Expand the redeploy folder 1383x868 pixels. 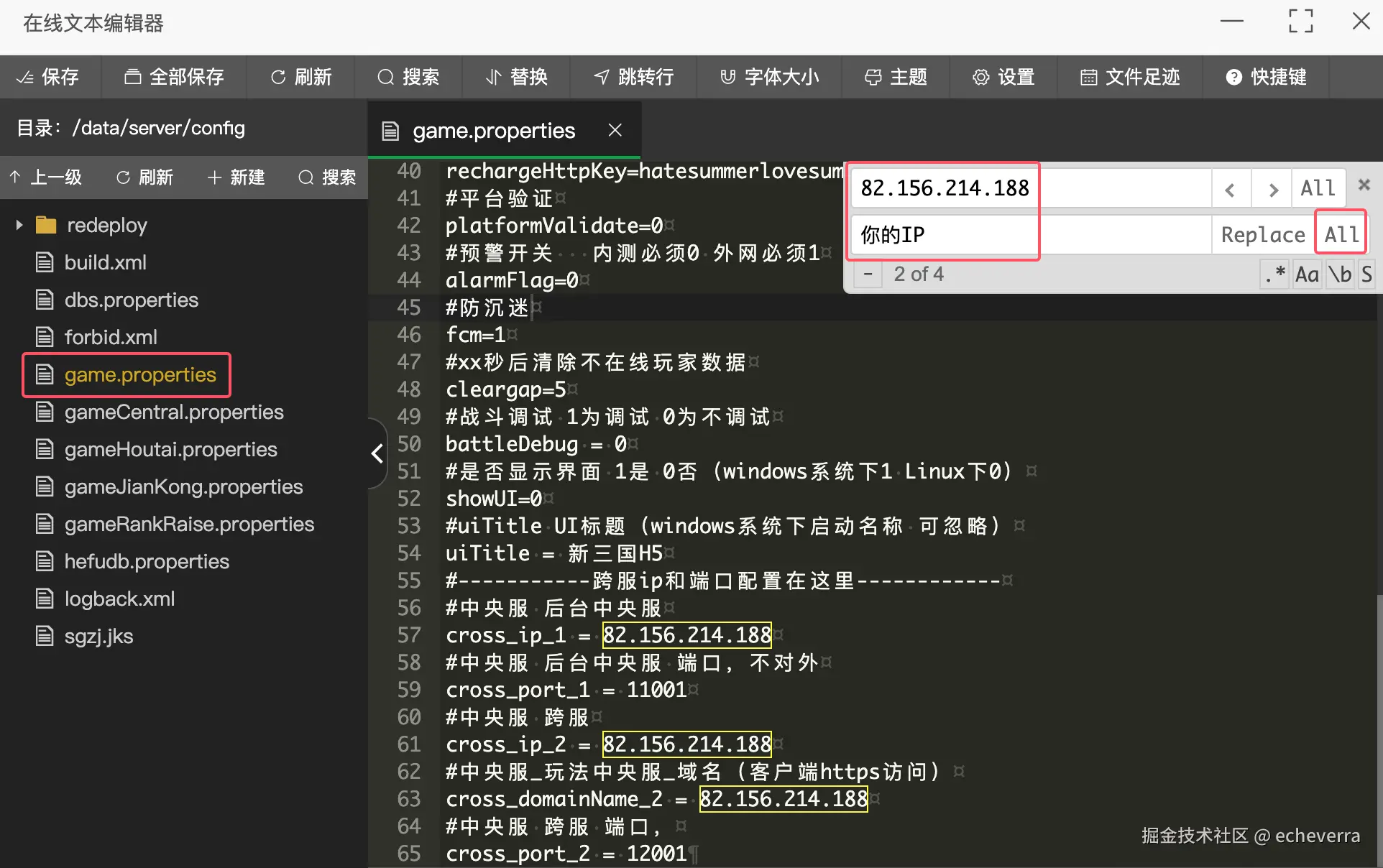point(19,225)
